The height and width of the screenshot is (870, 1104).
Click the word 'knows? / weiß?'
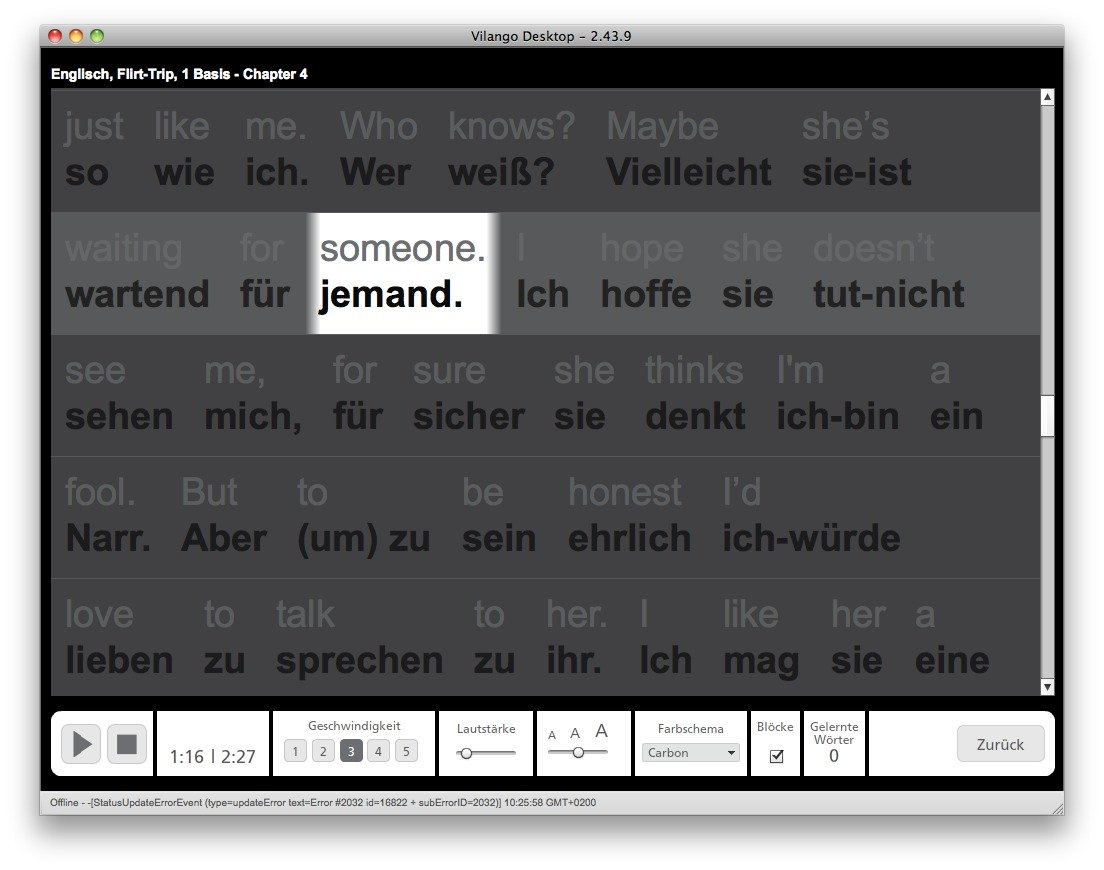coord(511,150)
